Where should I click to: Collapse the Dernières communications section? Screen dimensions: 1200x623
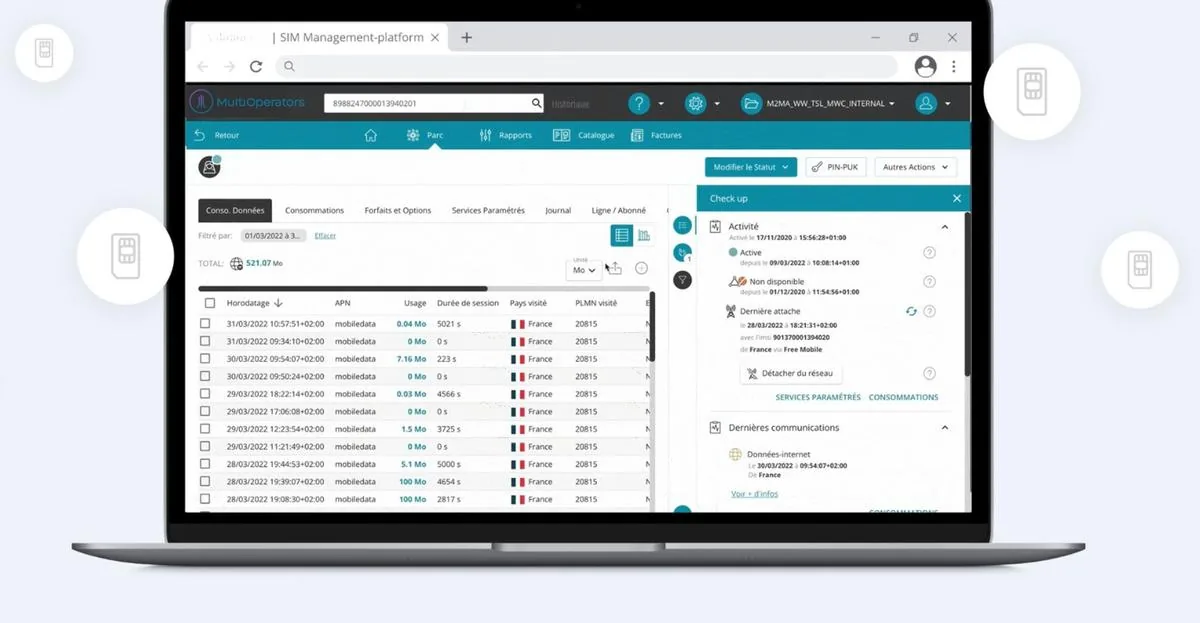pyautogui.click(x=945, y=427)
